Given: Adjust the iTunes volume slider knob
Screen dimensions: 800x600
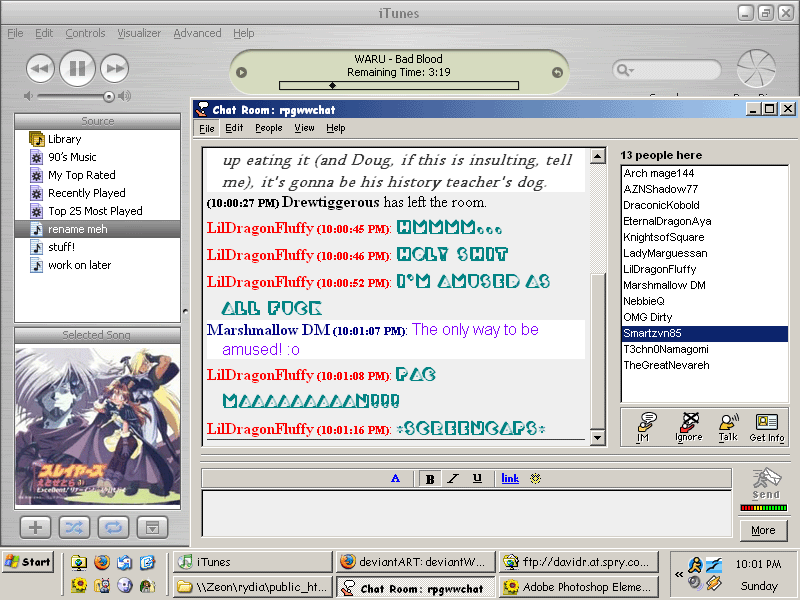Looking at the screenshot, I should point(108,96).
